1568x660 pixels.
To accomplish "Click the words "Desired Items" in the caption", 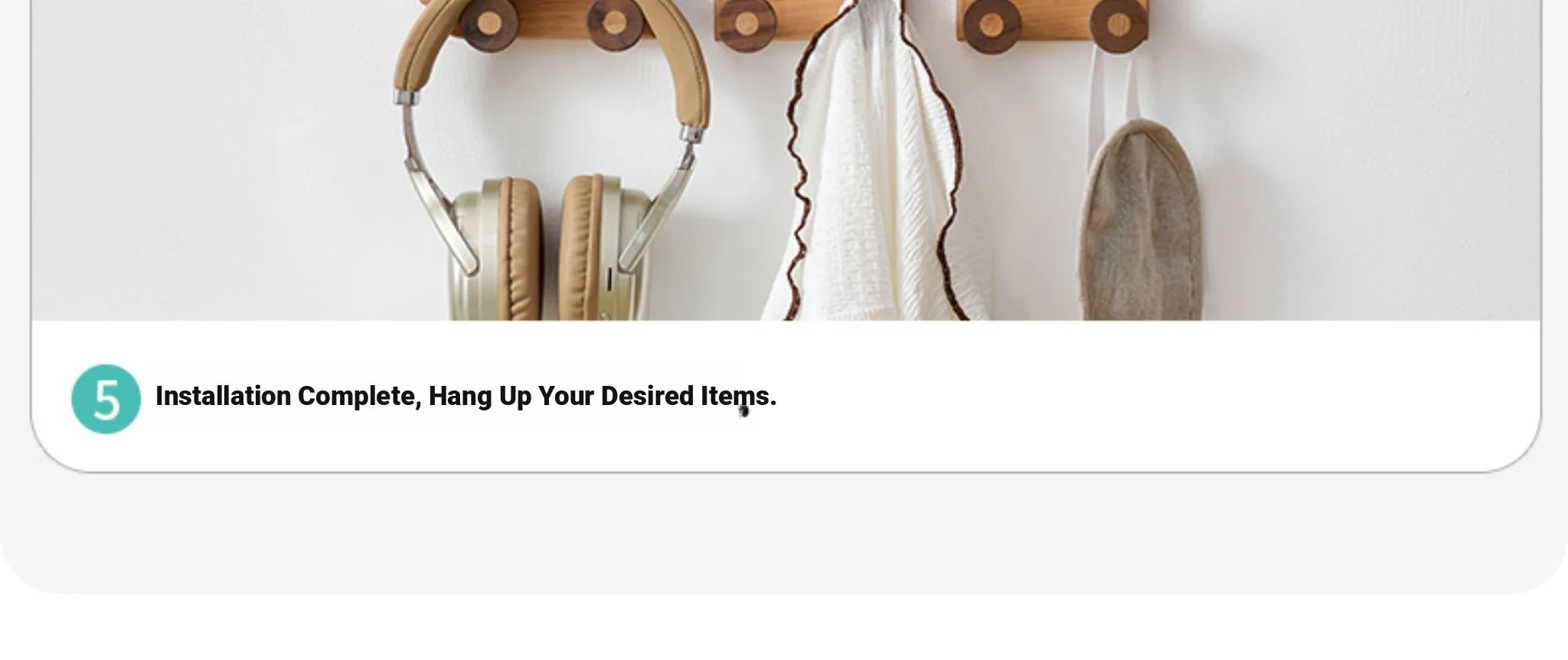I will pyautogui.click(x=688, y=396).
